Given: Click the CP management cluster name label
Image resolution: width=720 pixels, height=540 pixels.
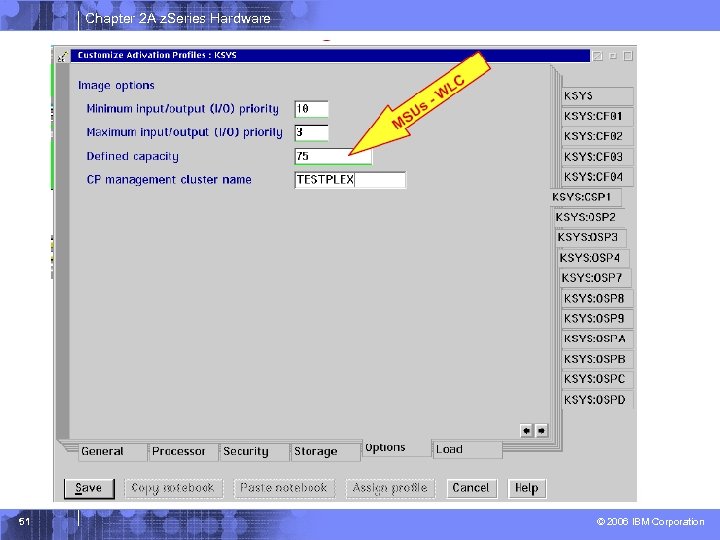Looking at the screenshot, I should coord(169,180).
